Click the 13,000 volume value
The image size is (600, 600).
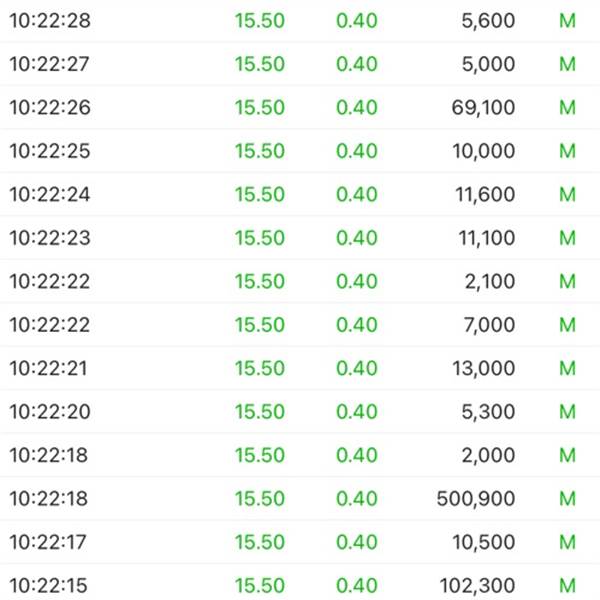484,368
